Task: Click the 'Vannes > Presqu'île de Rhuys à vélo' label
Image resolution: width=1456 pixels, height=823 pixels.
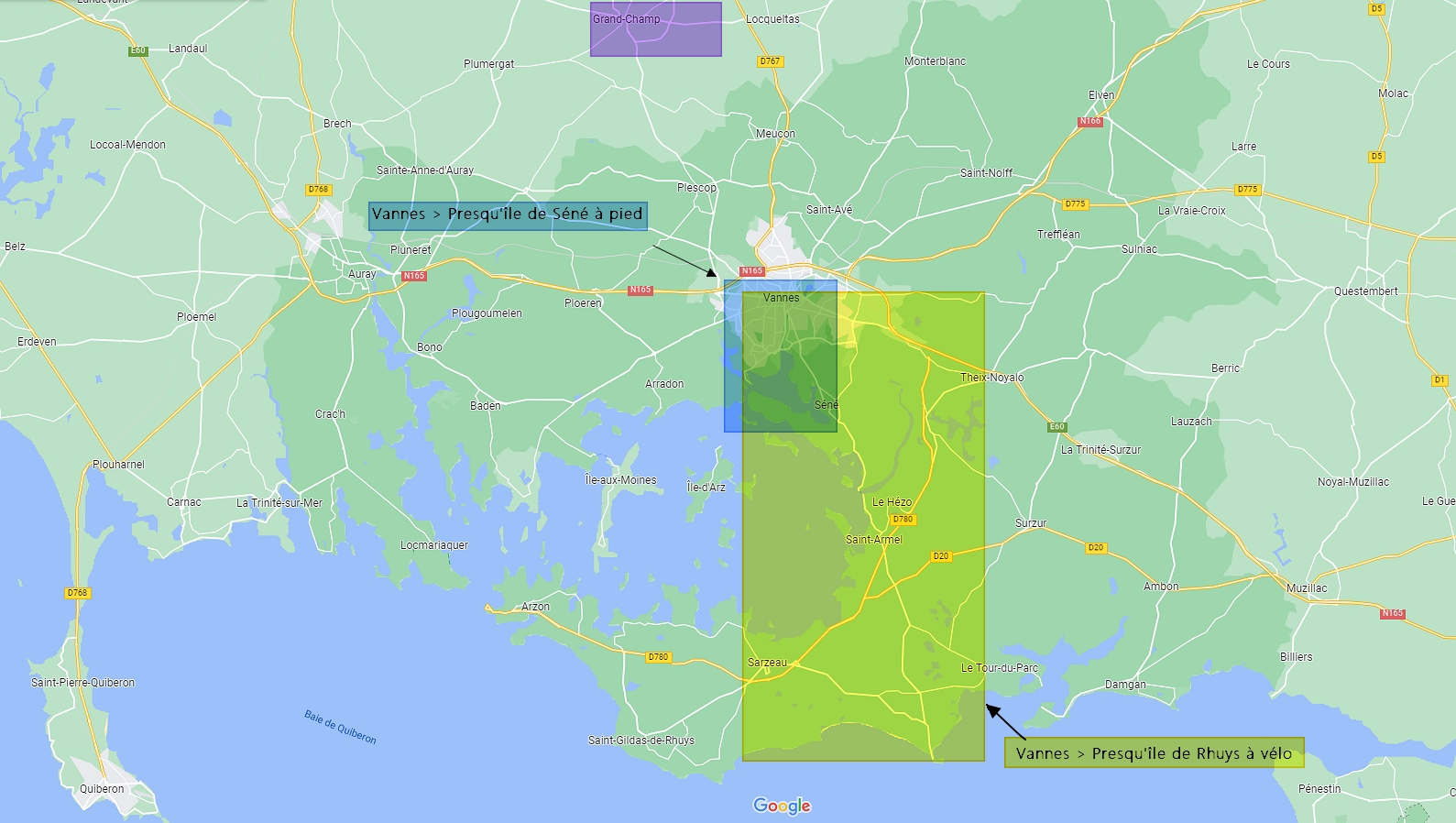Action: tap(1154, 753)
